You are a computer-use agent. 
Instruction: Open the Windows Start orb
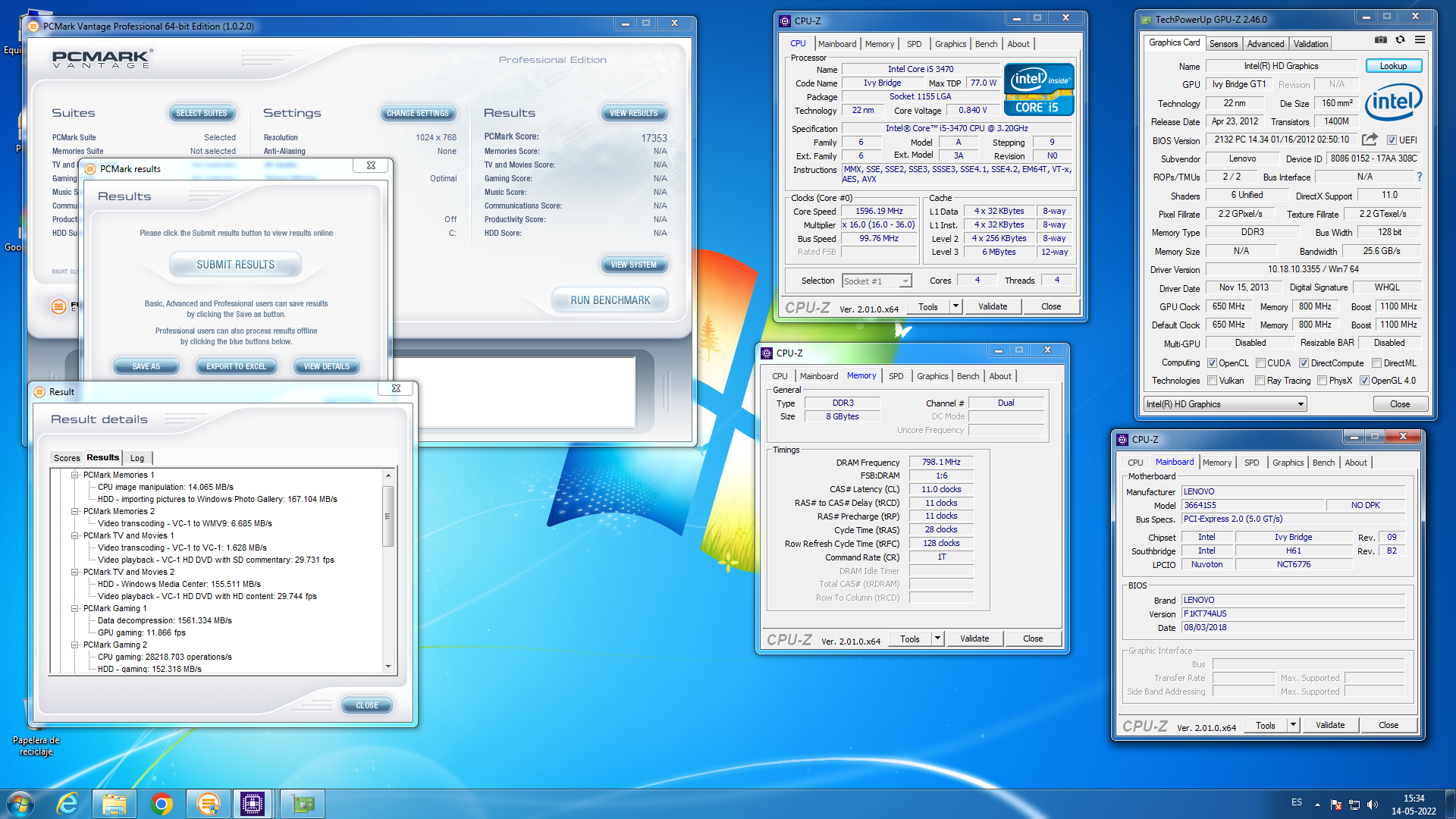(x=20, y=804)
